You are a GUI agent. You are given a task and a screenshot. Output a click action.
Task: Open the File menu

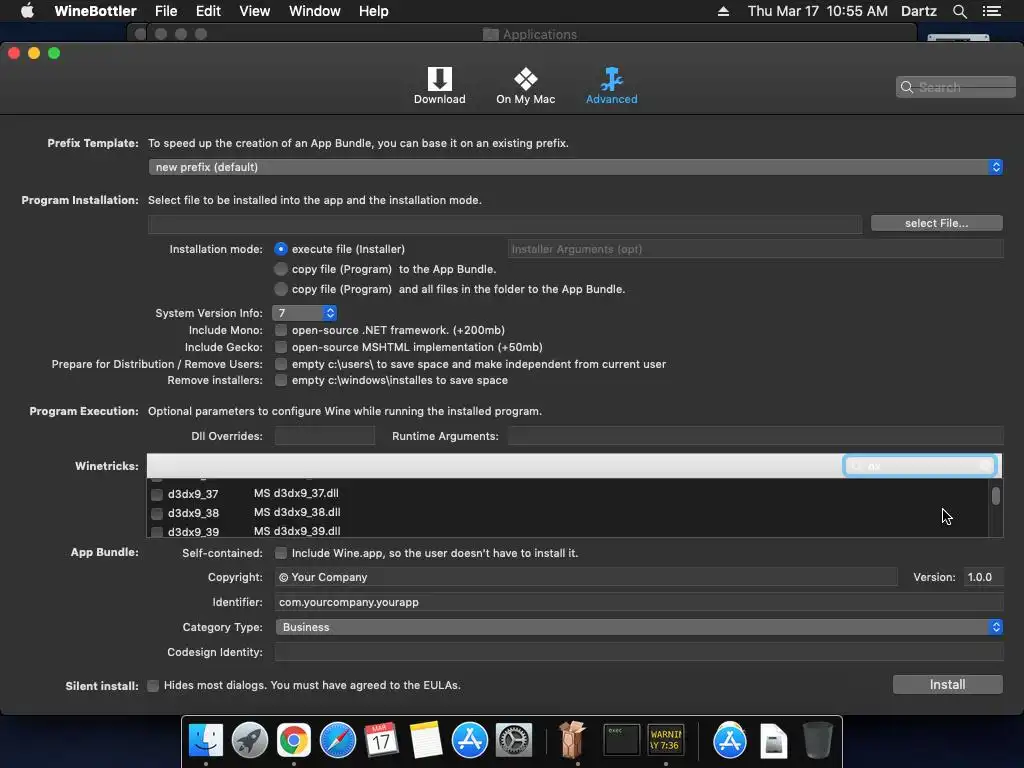[x=166, y=11]
